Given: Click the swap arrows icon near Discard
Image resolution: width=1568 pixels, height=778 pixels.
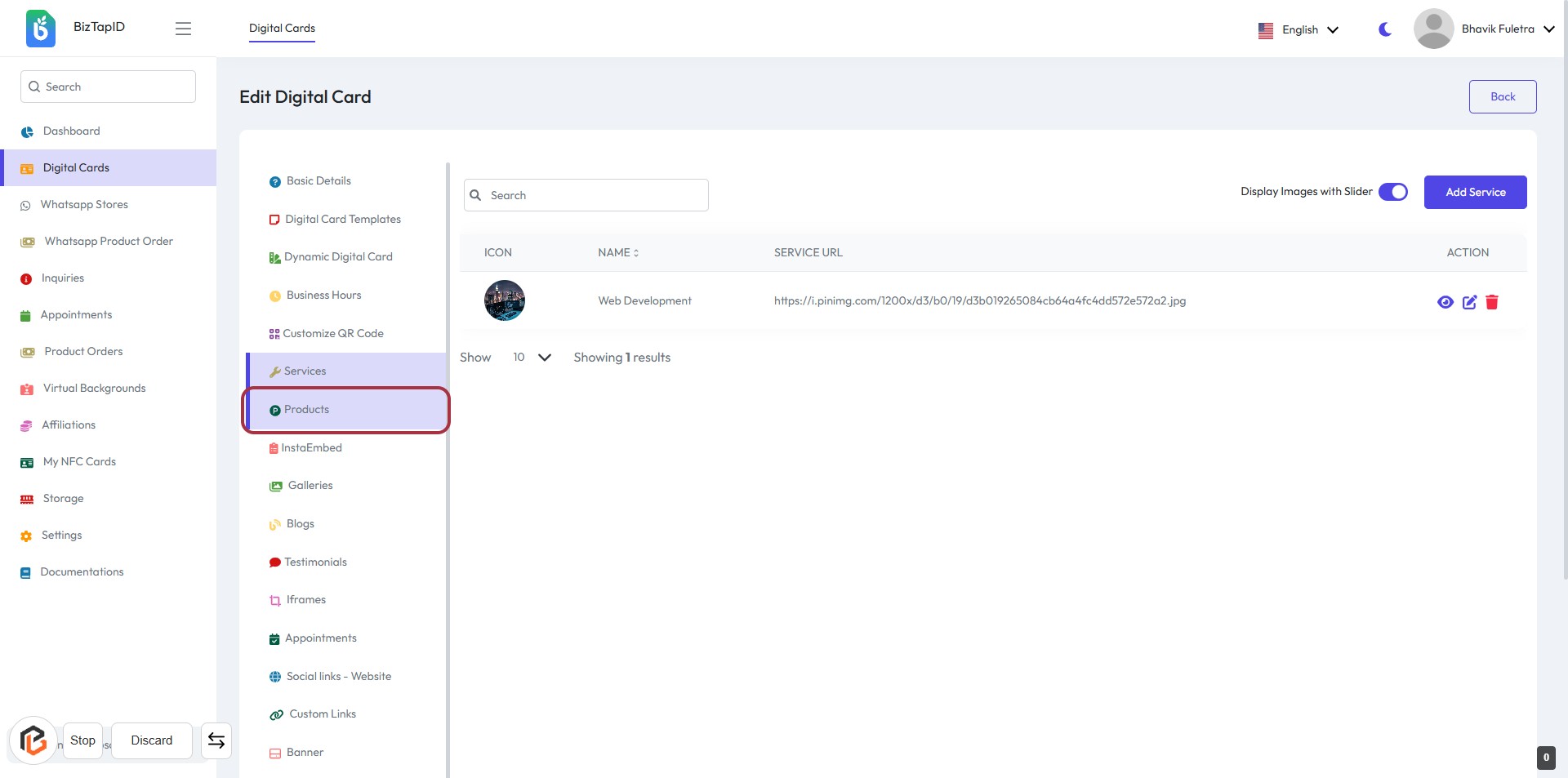Looking at the screenshot, I should pyautogui.click(x=216, y=740).
